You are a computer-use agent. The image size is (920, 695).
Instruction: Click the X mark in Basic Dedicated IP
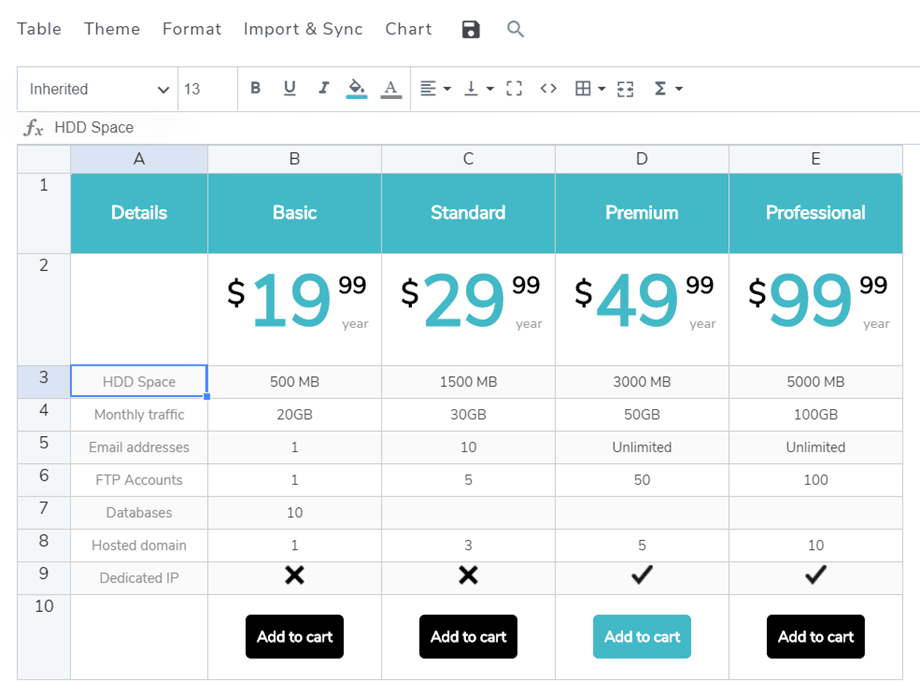pyautogui.click(x=294, y=576)
